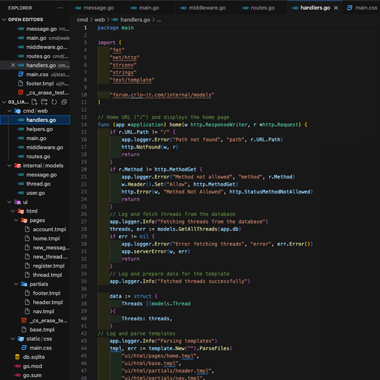This screenshot has height=380, width=380.
Task: Click the "net/http" import string
Action: point(125,57)
